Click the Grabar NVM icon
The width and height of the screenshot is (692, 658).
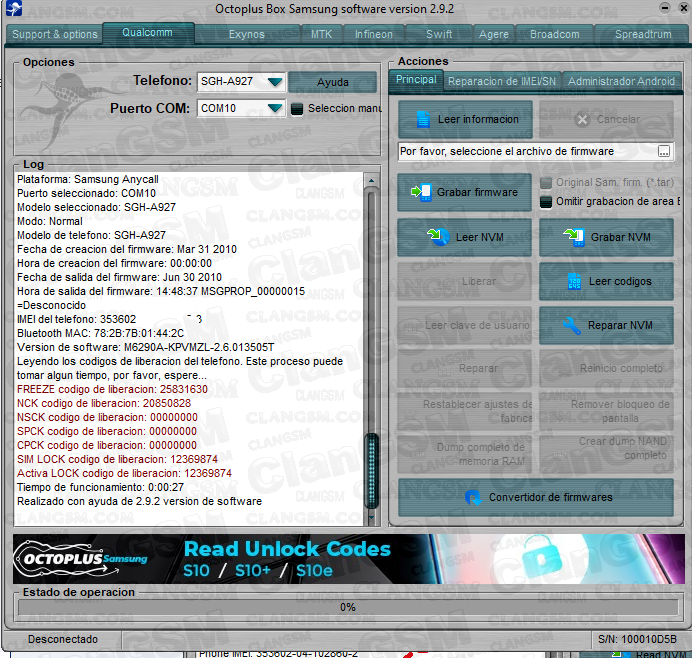click(574, 237)
